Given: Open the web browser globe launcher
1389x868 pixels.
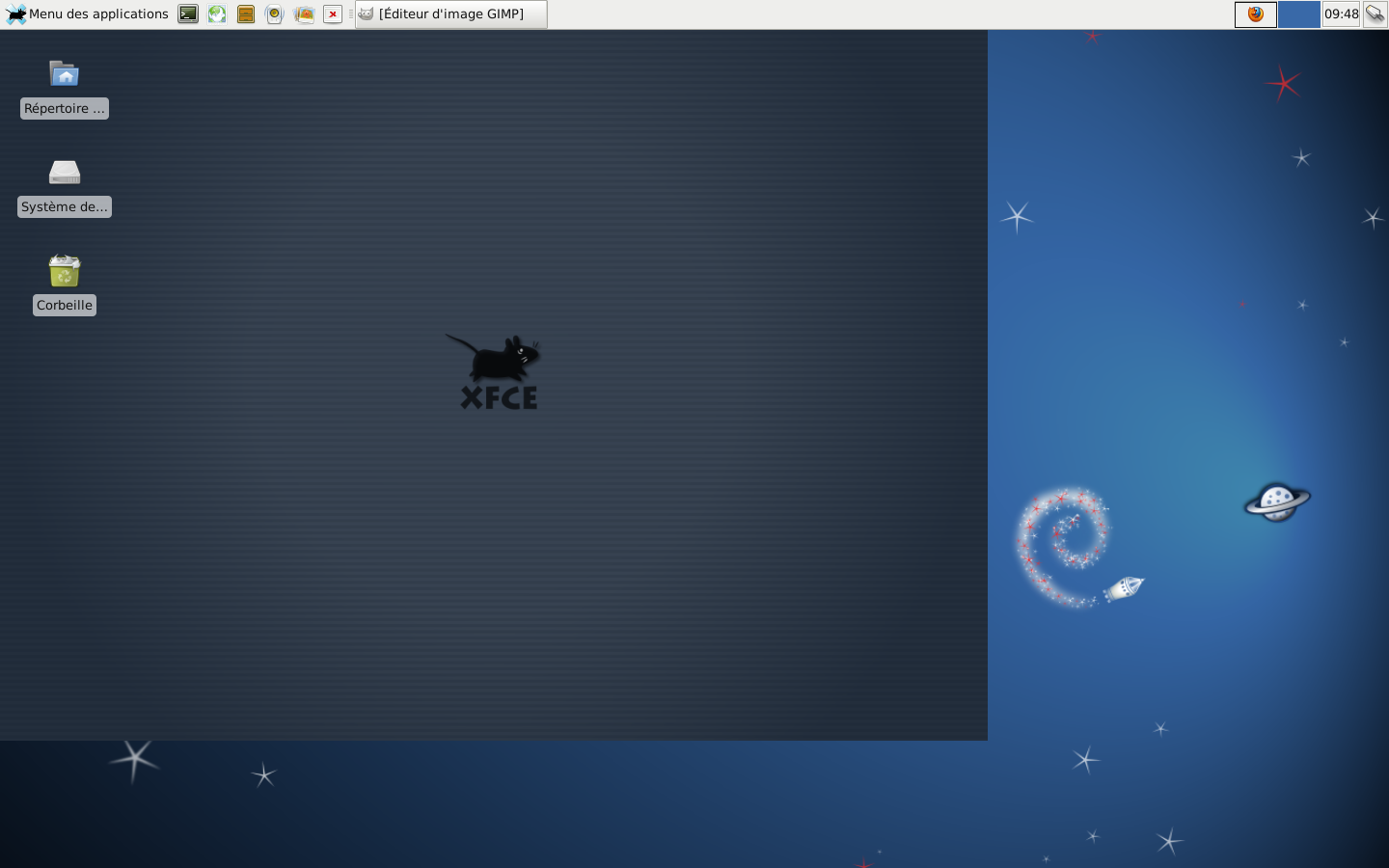Looking at the screenshot, I should pos(217,14).
